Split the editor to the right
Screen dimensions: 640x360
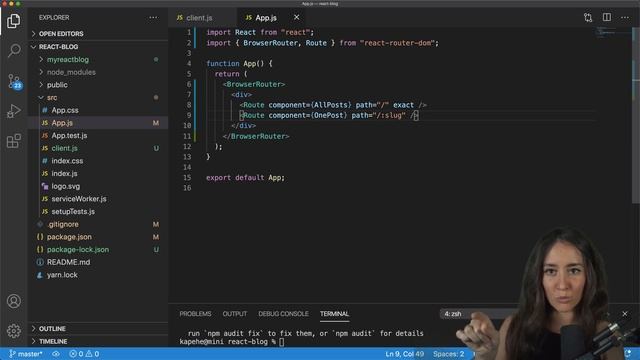pos(607,17)
